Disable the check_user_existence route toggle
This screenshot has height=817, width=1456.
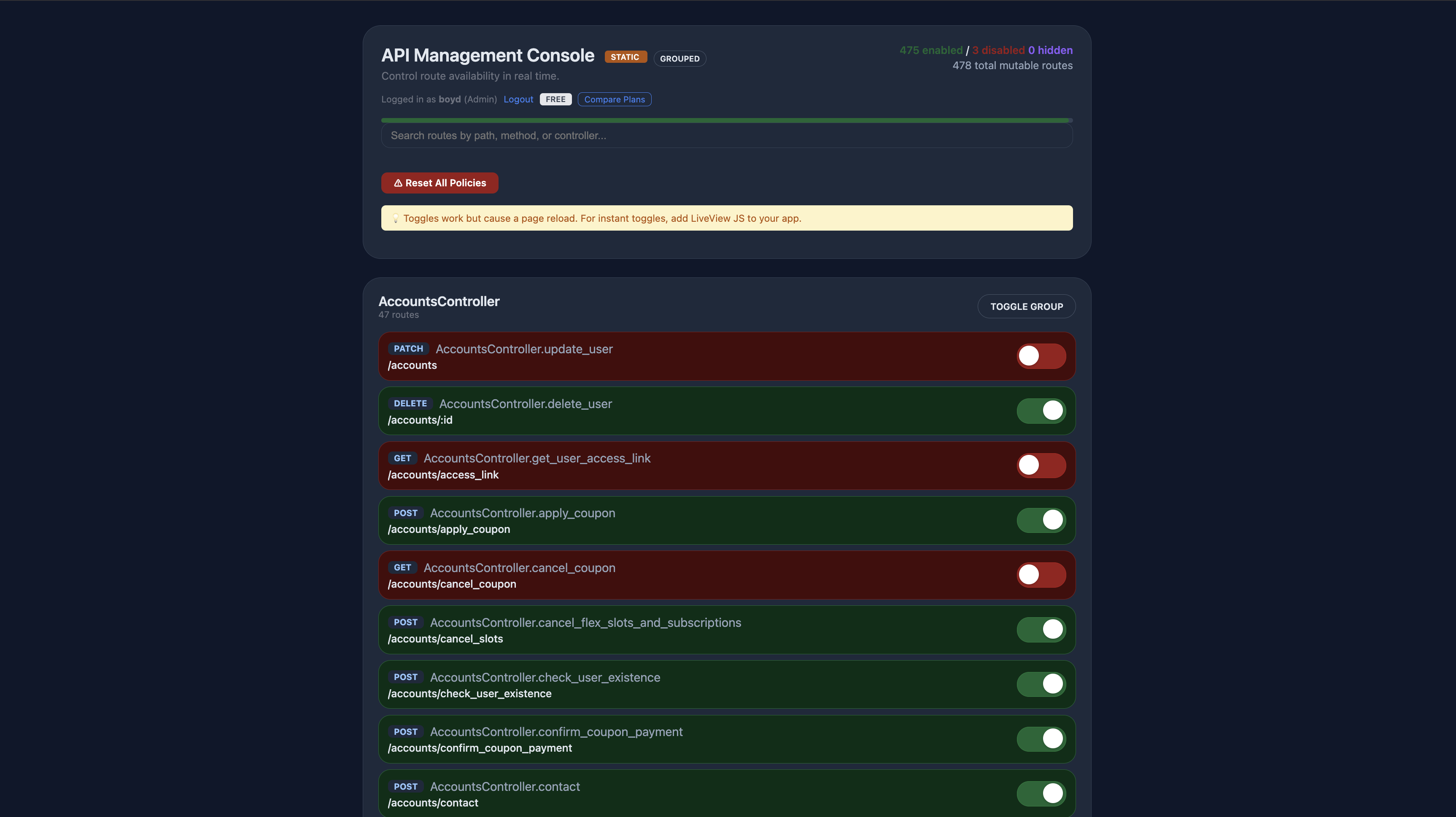(x=1041, y=684)
